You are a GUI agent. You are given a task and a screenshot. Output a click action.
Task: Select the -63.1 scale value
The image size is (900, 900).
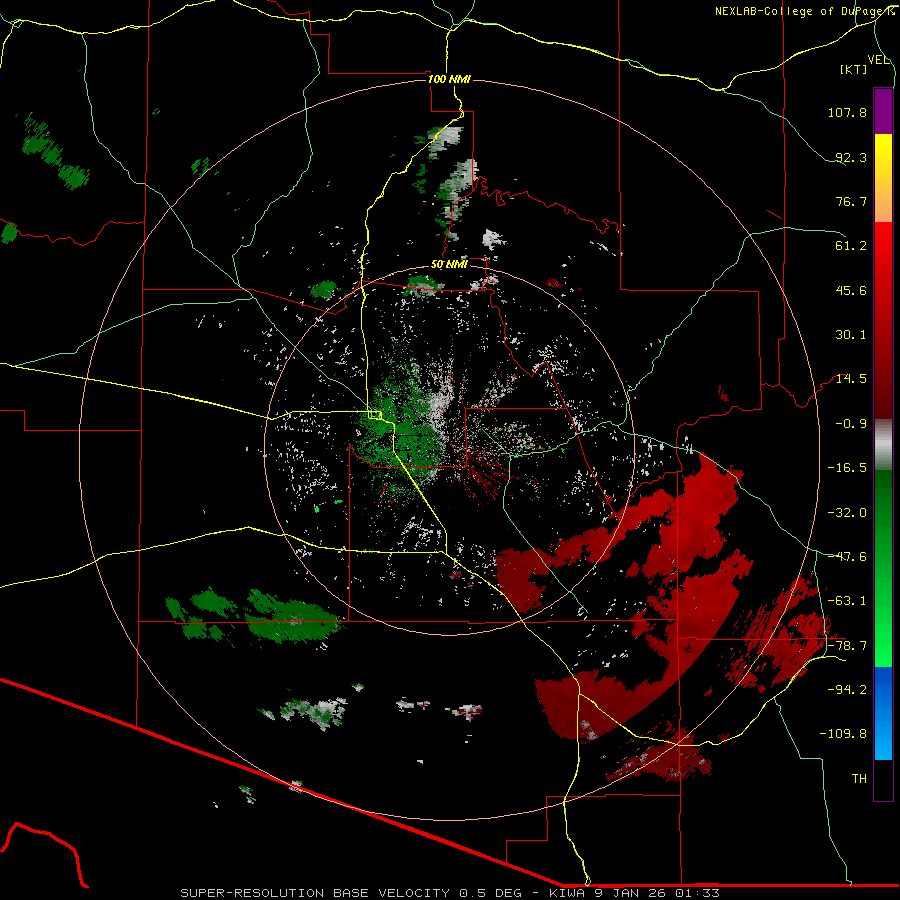point(847,601)
